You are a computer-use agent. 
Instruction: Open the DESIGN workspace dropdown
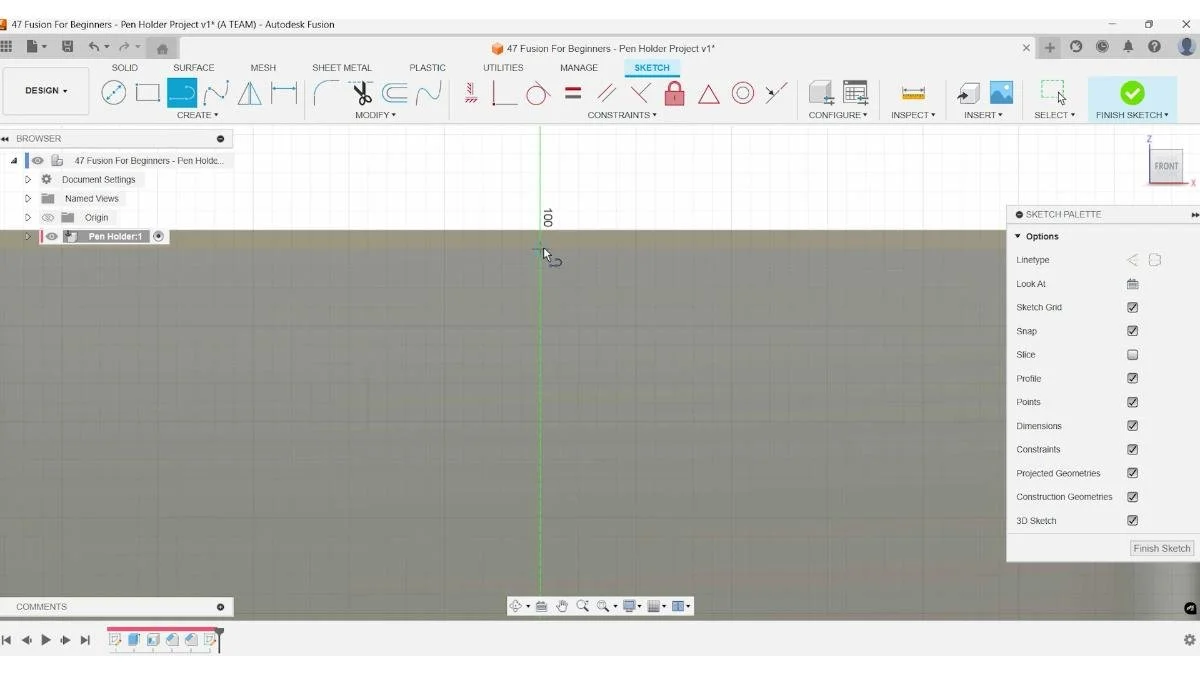(x=46, y=91)
